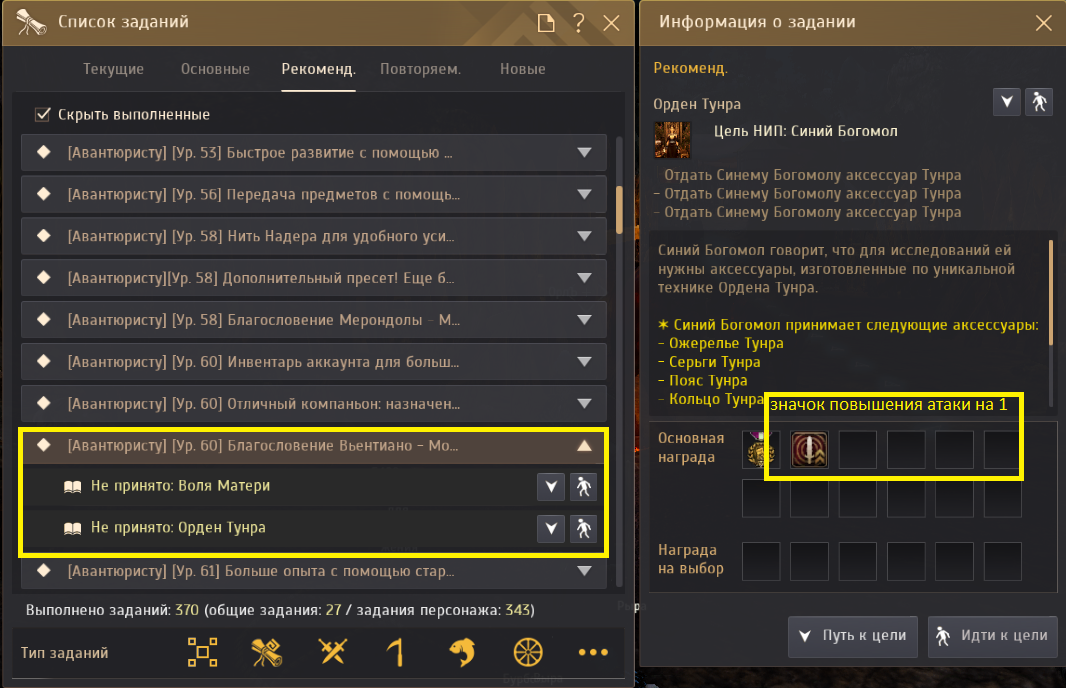The height and width of the screenshot is (688, 1066).
Task: Select the all-types grid quest filter icon
Action: point(203,653)
